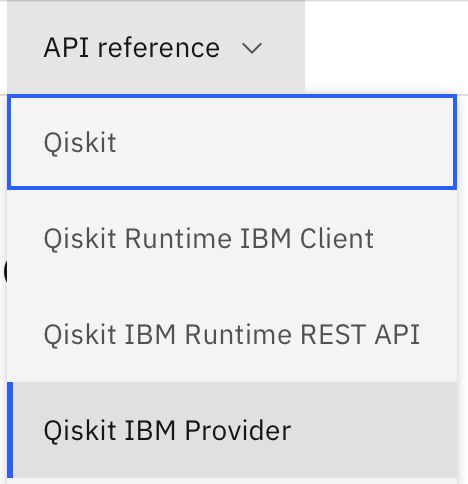Click the API reference label text
The height and width of the screenshot is (484, 468).
click(132, 48)
